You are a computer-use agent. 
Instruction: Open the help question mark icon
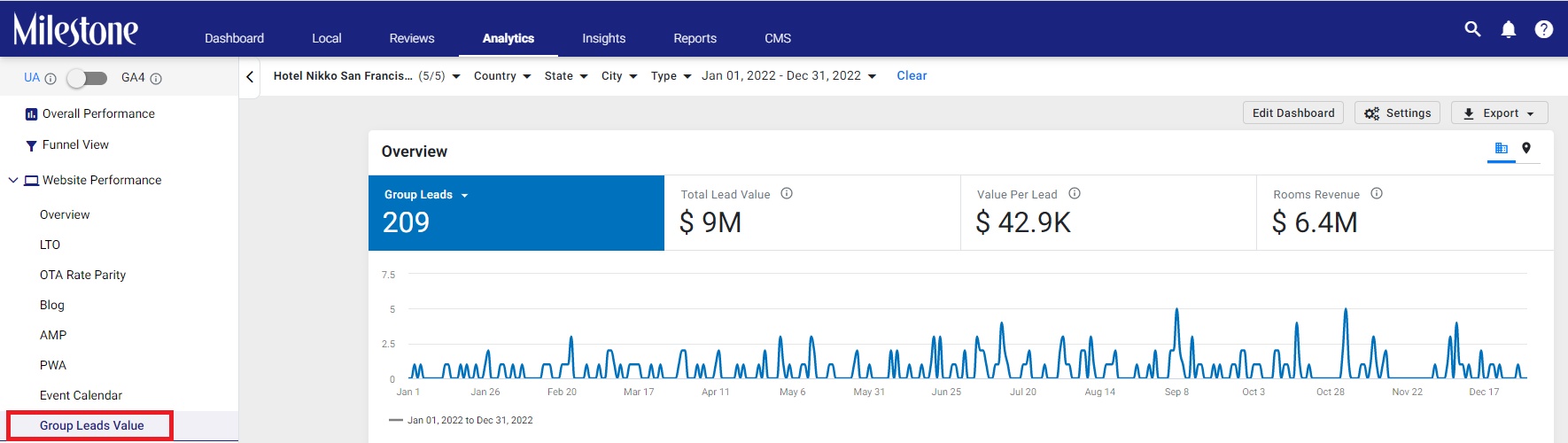point(1544,29)
